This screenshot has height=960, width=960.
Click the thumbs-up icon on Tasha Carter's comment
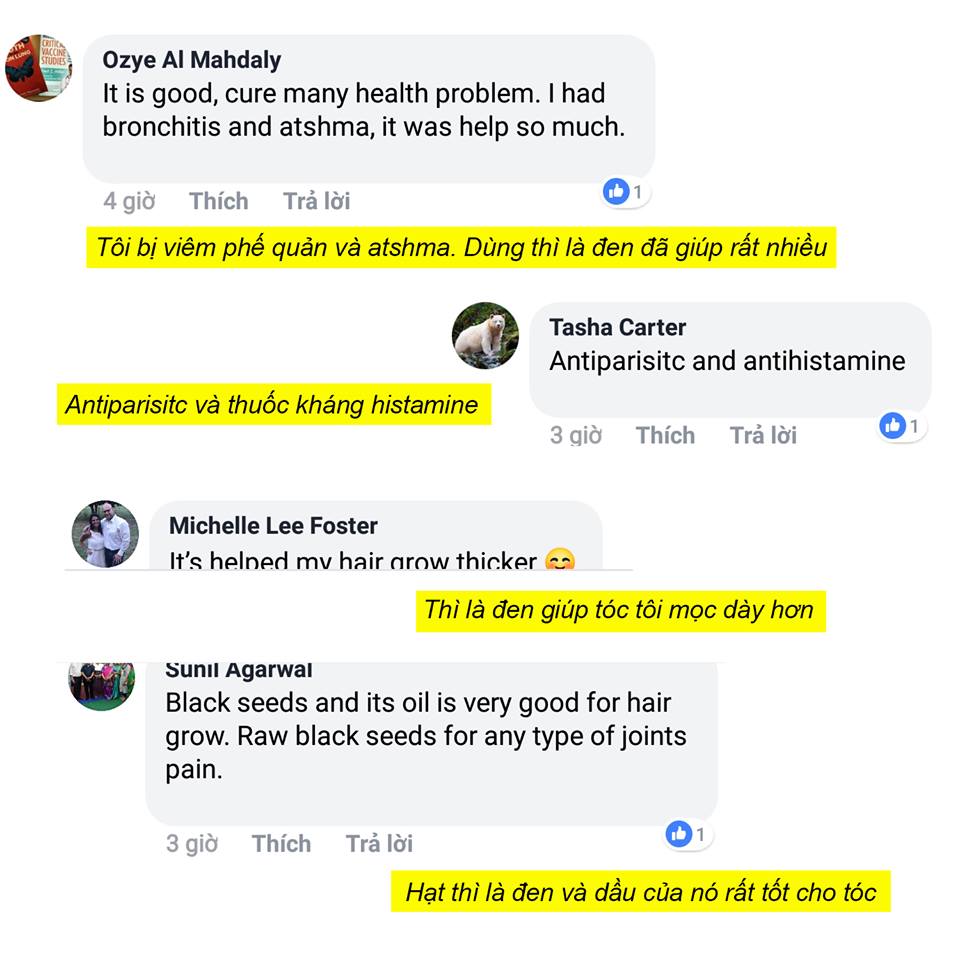(x=893, y=426)
